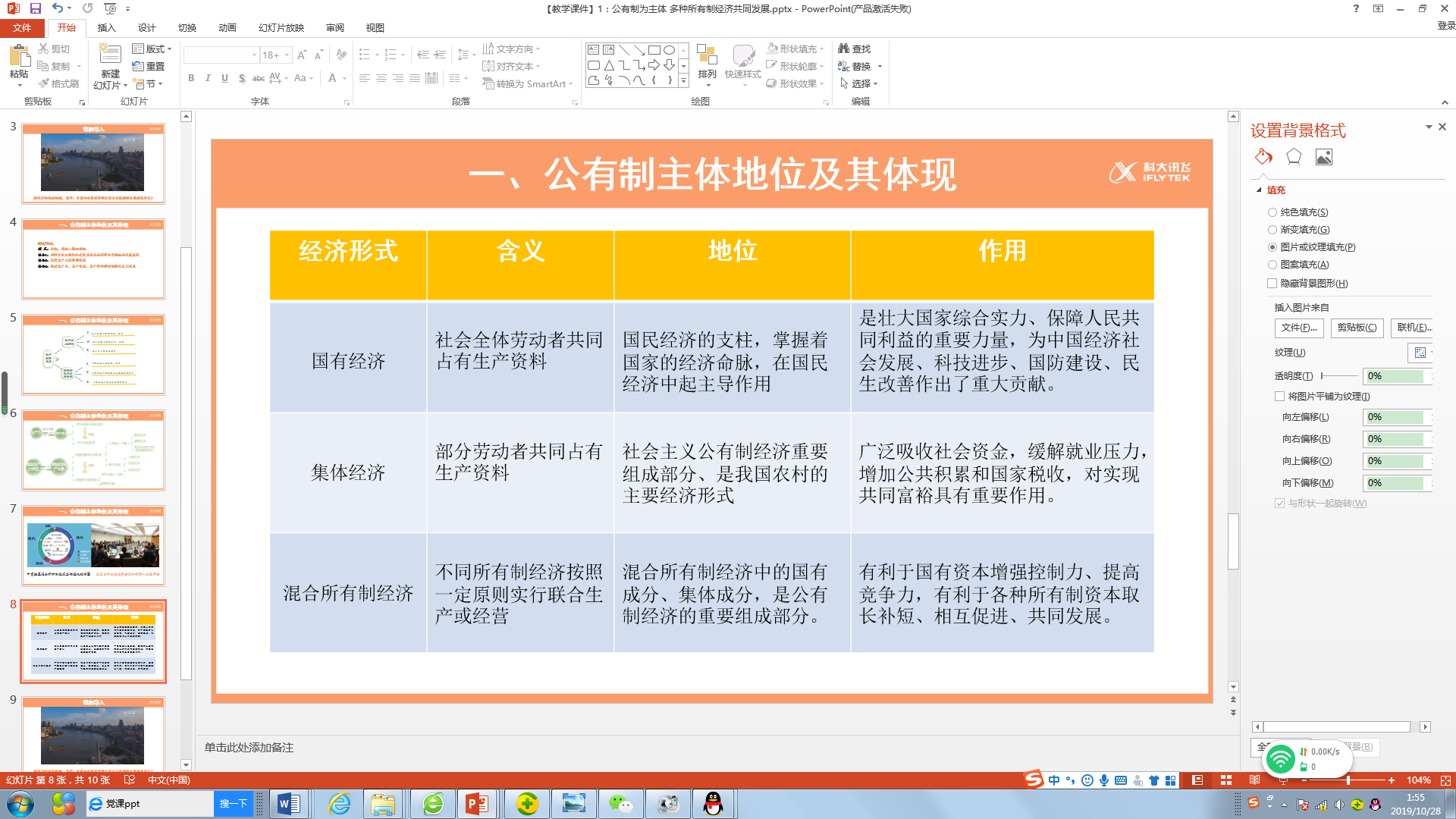Screen dimensions: 1456x819
Task: Select the Effects pentagon icon in format pane
Action: click(x=1294, y=157)
